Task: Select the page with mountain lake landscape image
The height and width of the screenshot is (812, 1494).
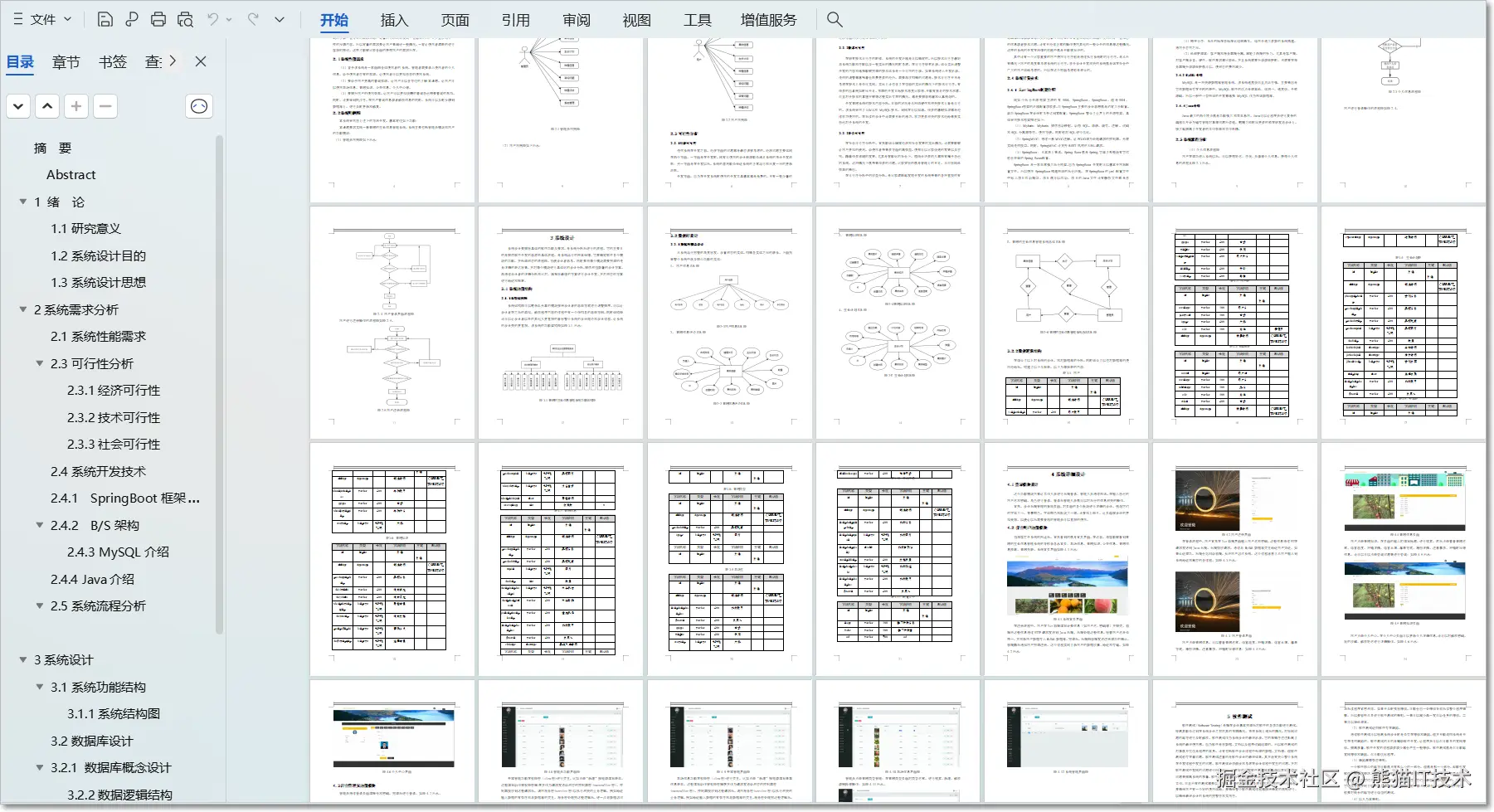Action: 1066,560
